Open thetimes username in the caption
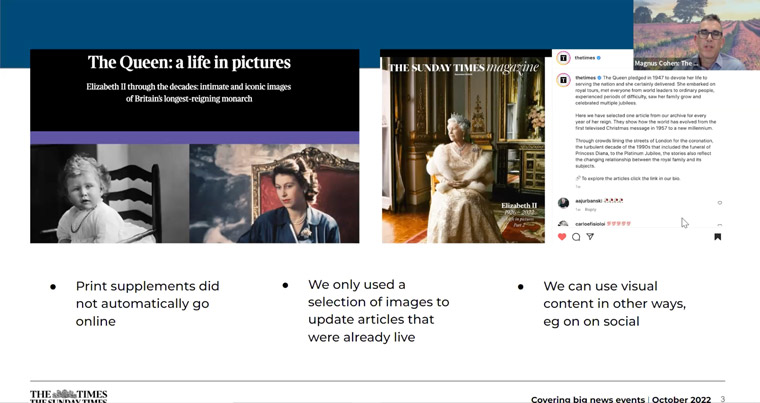Viewport: 760px width, 403px height. click(586, 78)
